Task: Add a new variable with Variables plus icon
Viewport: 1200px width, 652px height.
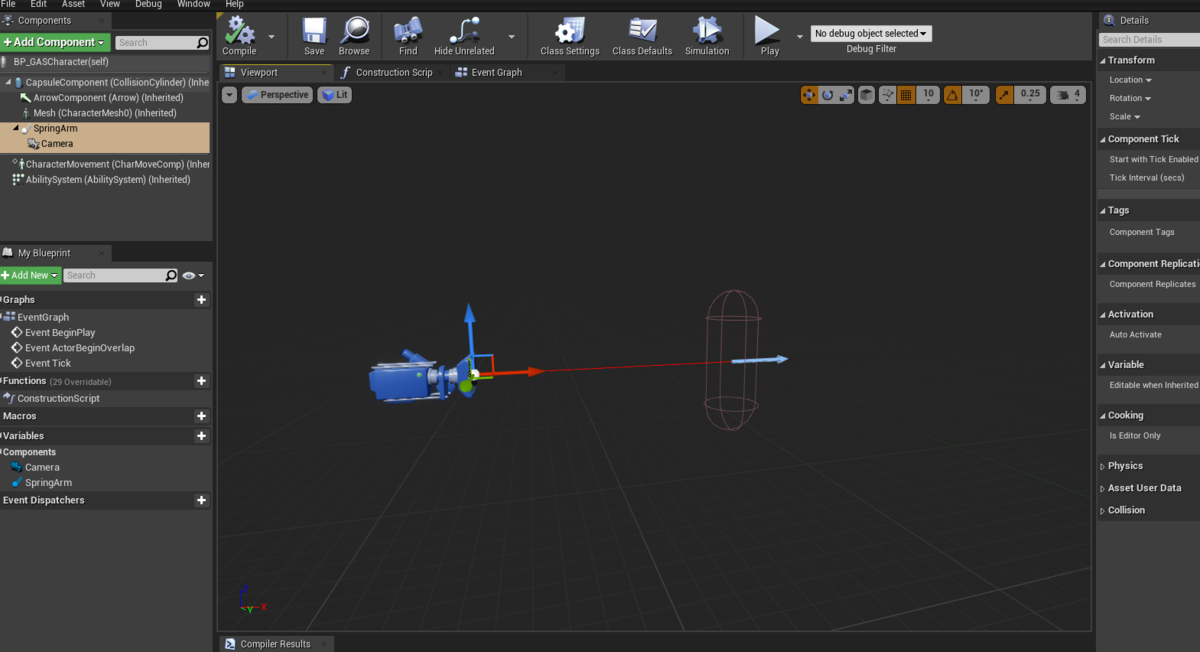Action: (201, 436)
